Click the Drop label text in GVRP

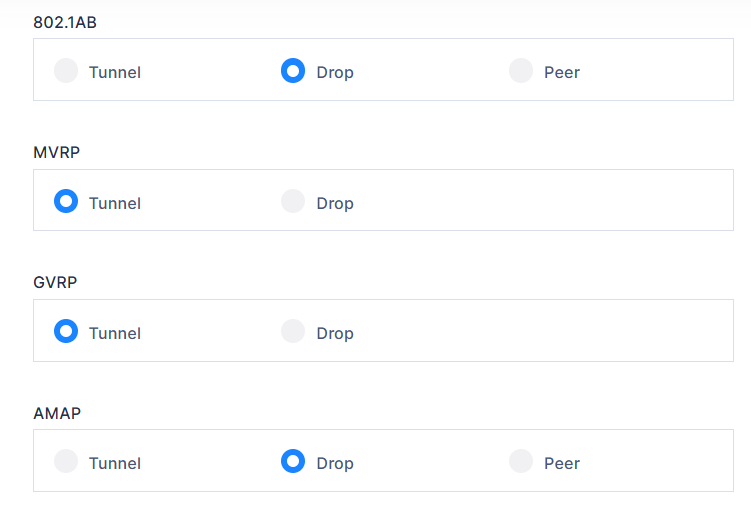click(x=335, y=333)
